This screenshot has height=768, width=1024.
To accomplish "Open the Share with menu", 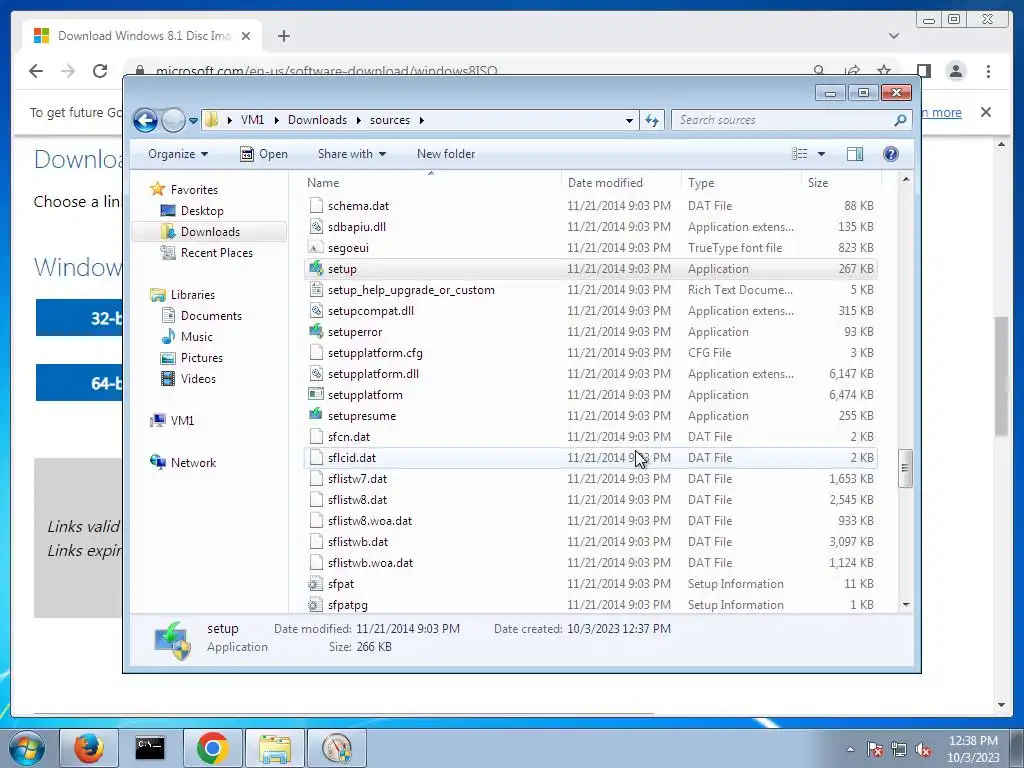I will [x=351, y=154].
